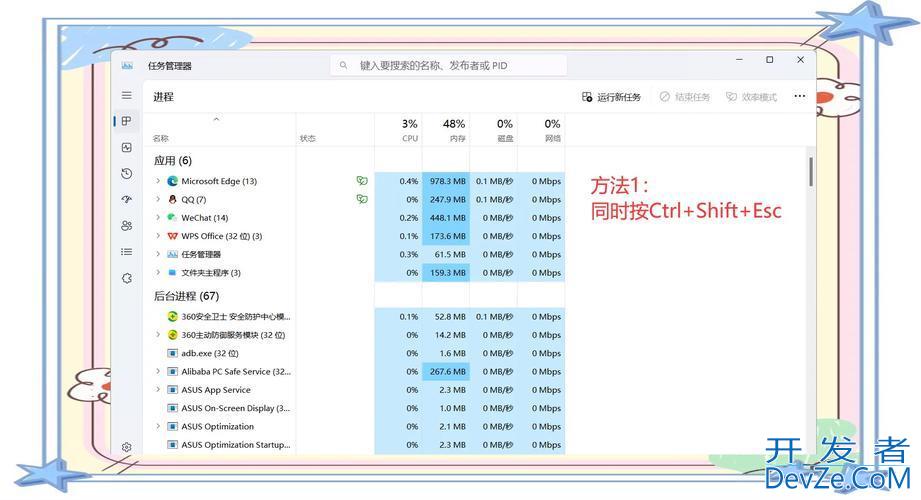Click the 文件夹主程序 folder icon
Screen dimensions: 921x500
(172, 273)
